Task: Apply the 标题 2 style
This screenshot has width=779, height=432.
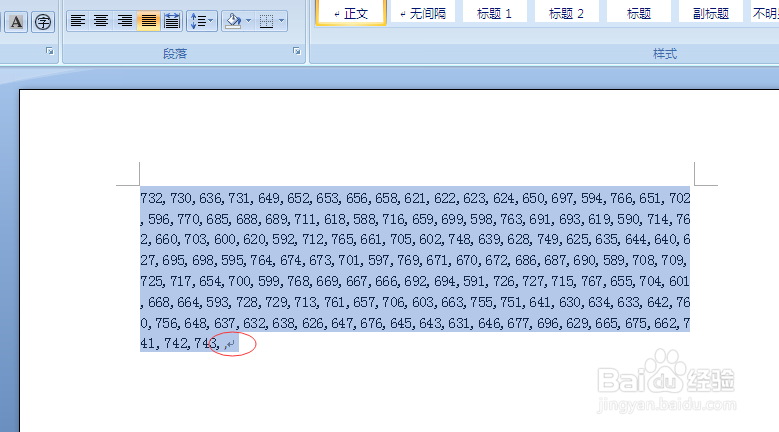Action: [x=566, y=12]
